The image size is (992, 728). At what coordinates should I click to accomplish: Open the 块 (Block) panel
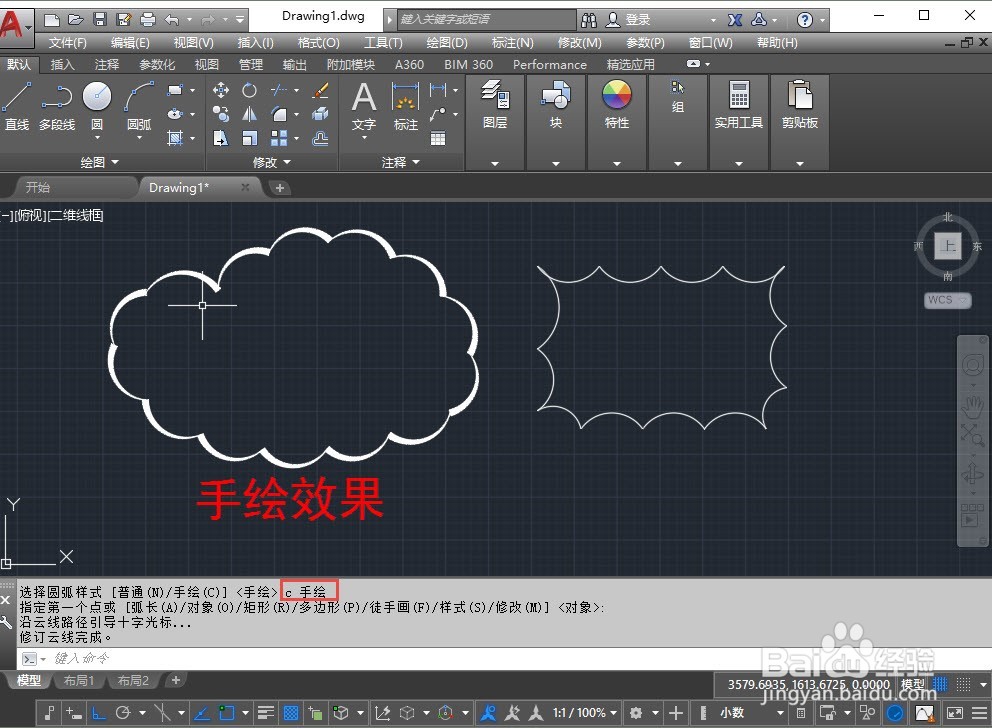(x=555, y=104)
